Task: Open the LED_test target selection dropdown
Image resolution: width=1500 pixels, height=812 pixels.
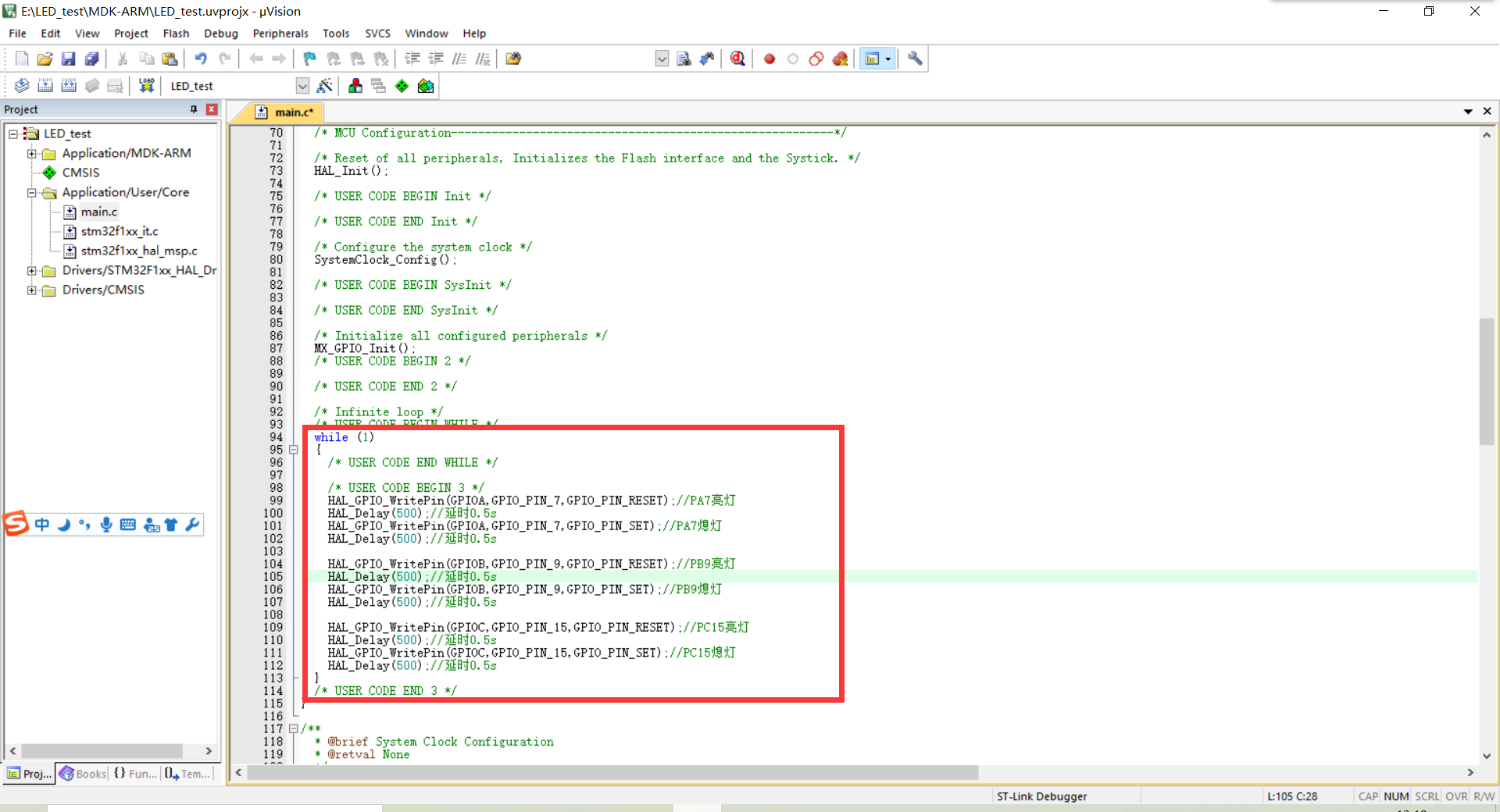Action: point(302,86)
